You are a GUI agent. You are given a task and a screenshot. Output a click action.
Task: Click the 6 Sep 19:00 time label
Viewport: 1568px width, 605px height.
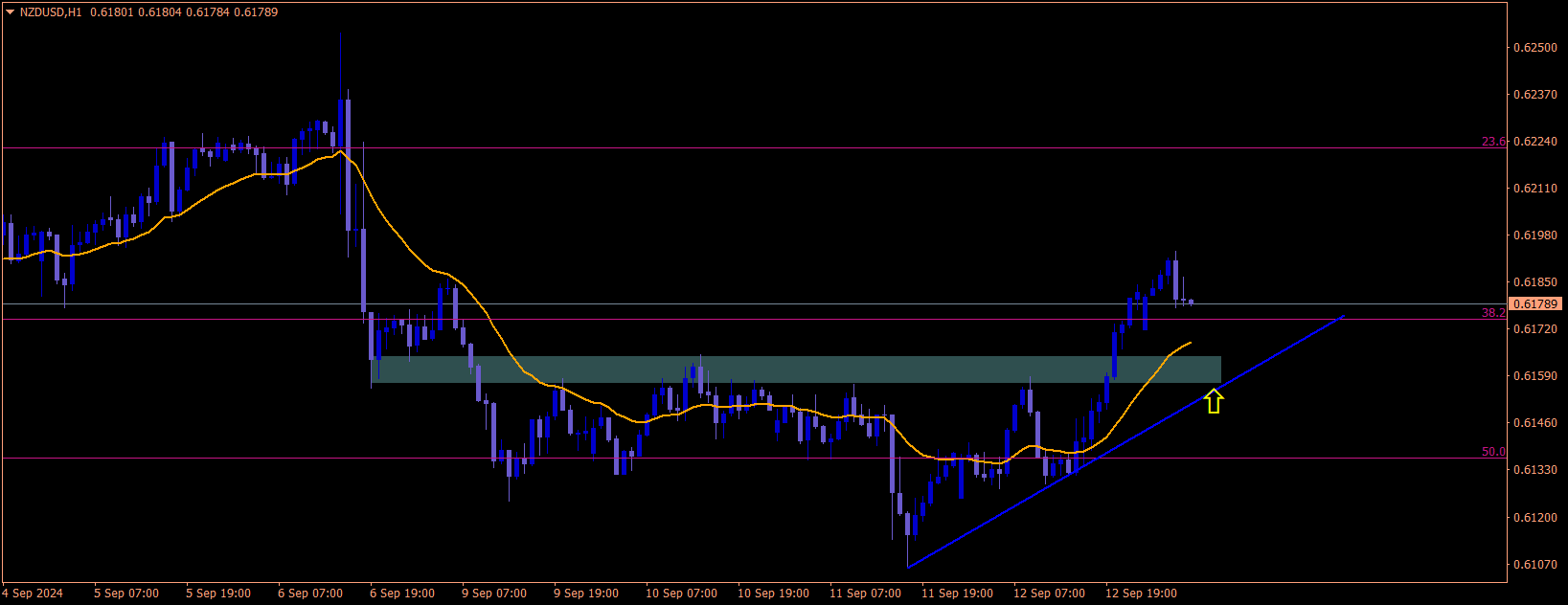click(x=402, y=594)
